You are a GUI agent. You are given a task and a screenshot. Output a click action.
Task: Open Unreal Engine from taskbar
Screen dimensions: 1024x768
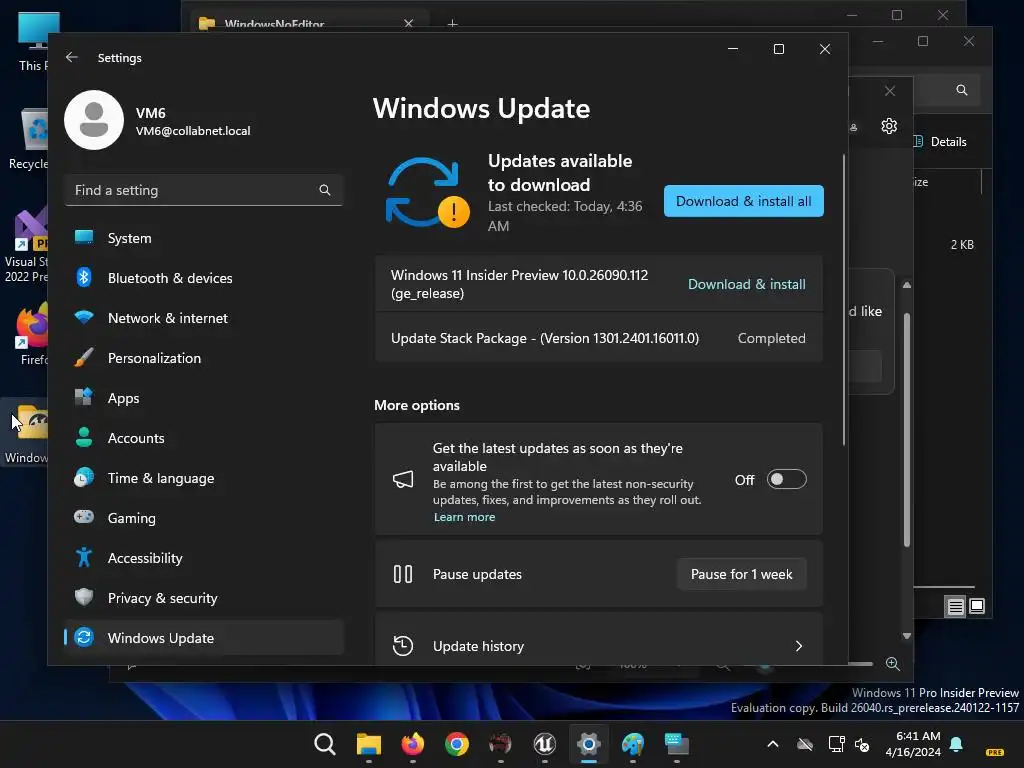(x=545, y=744)
